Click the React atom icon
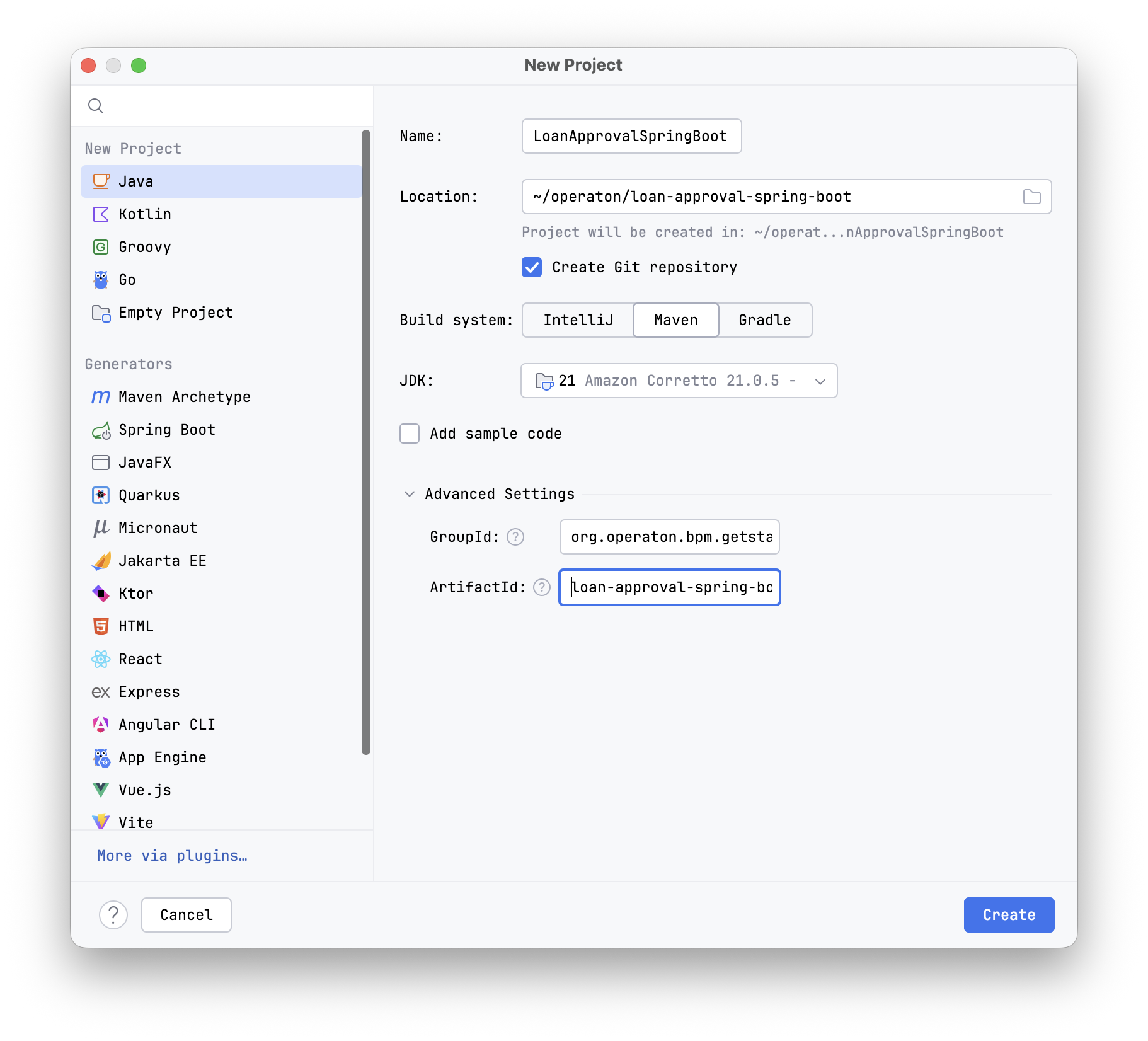 pyautogui.click(x=101, y=659)
